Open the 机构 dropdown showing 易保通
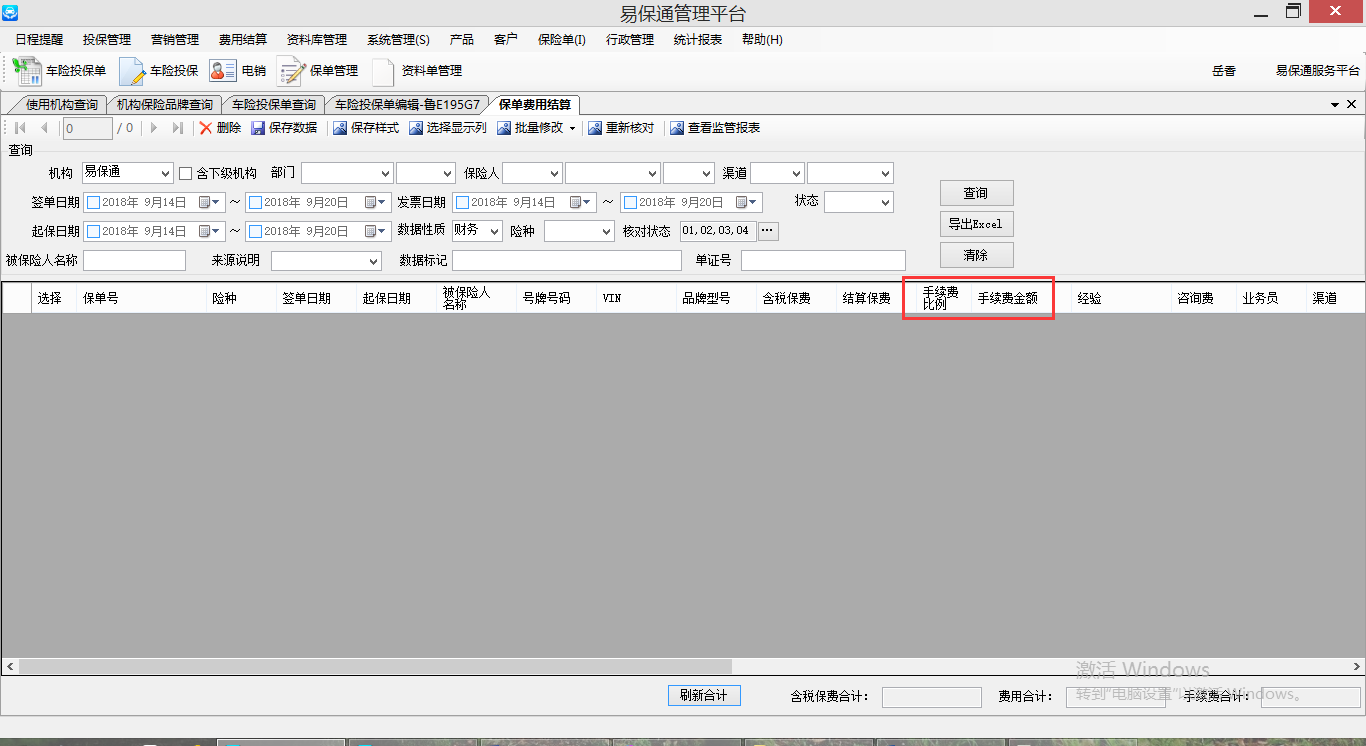1366x746 pixels. pyautogui.click(x=128, y=173)
